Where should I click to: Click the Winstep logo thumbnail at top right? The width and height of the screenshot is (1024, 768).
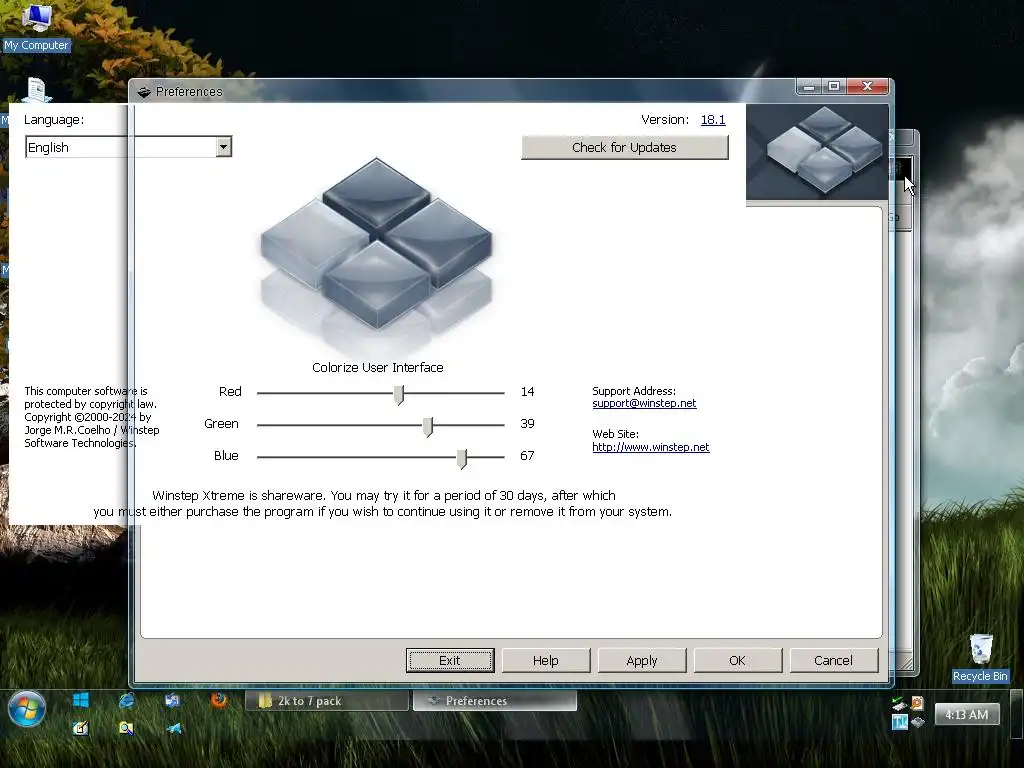click(817, 152)
